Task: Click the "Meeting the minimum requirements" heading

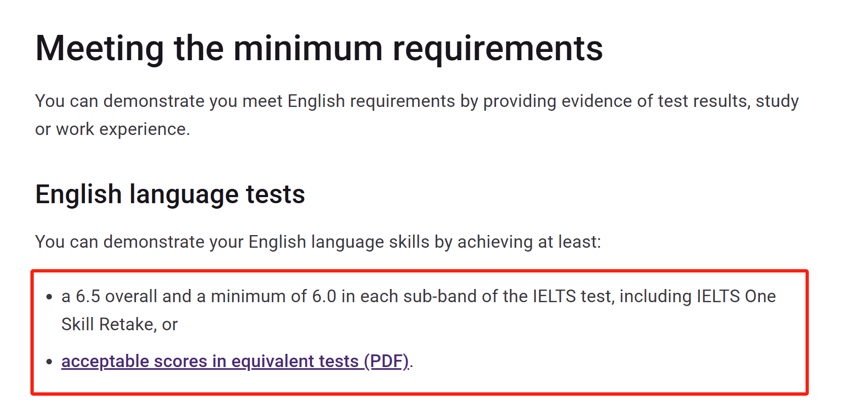Action: point(319,49)
